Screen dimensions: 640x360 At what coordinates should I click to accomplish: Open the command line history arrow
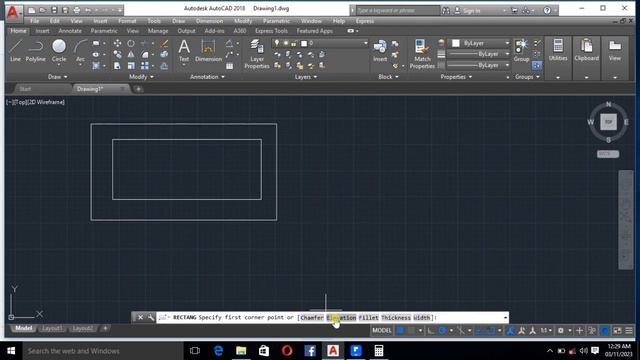(505, 317)
